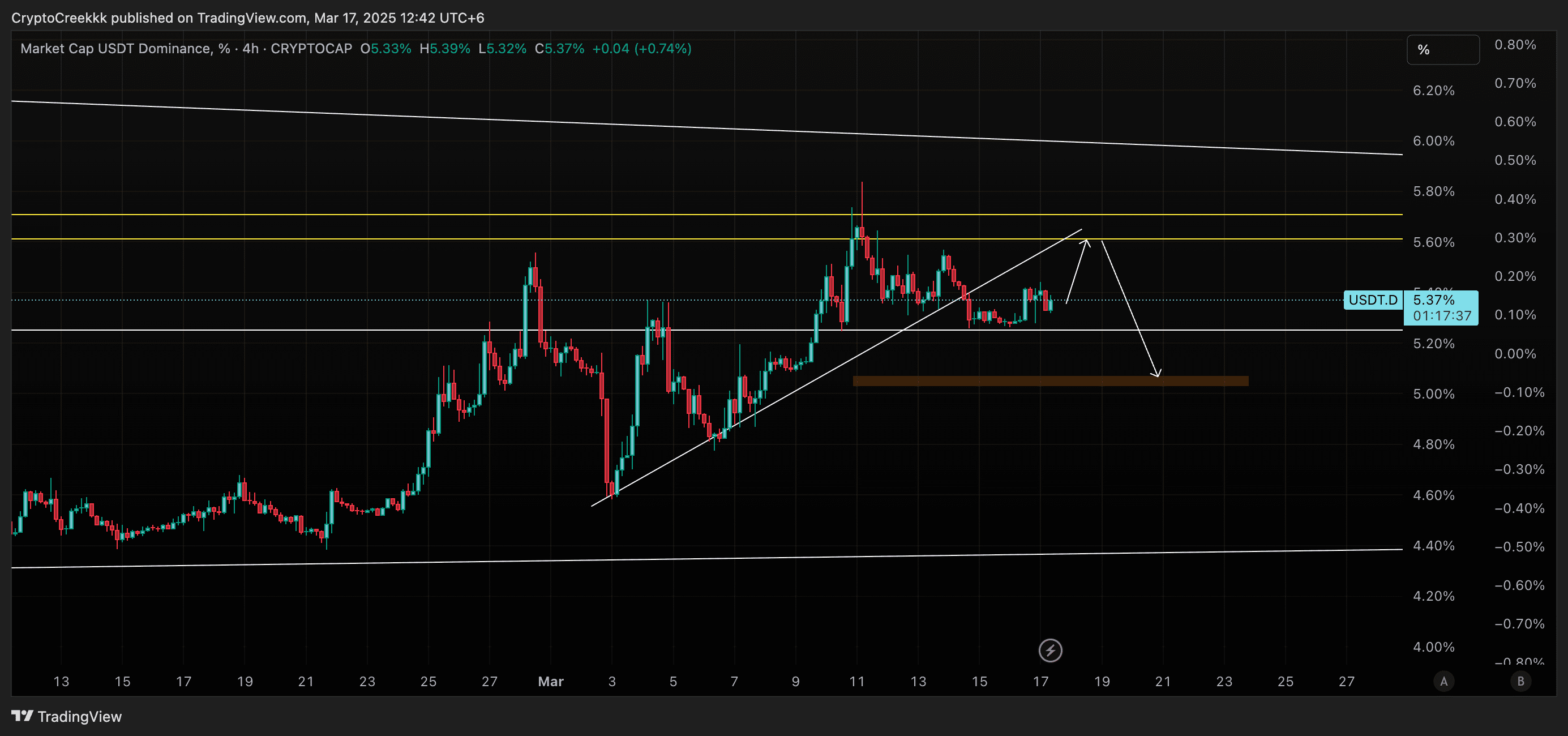Screen dimensions: 1568x736
Task: Click the 6.20% price axis label
Action: pyautogui.click(x=1433, y=91)
